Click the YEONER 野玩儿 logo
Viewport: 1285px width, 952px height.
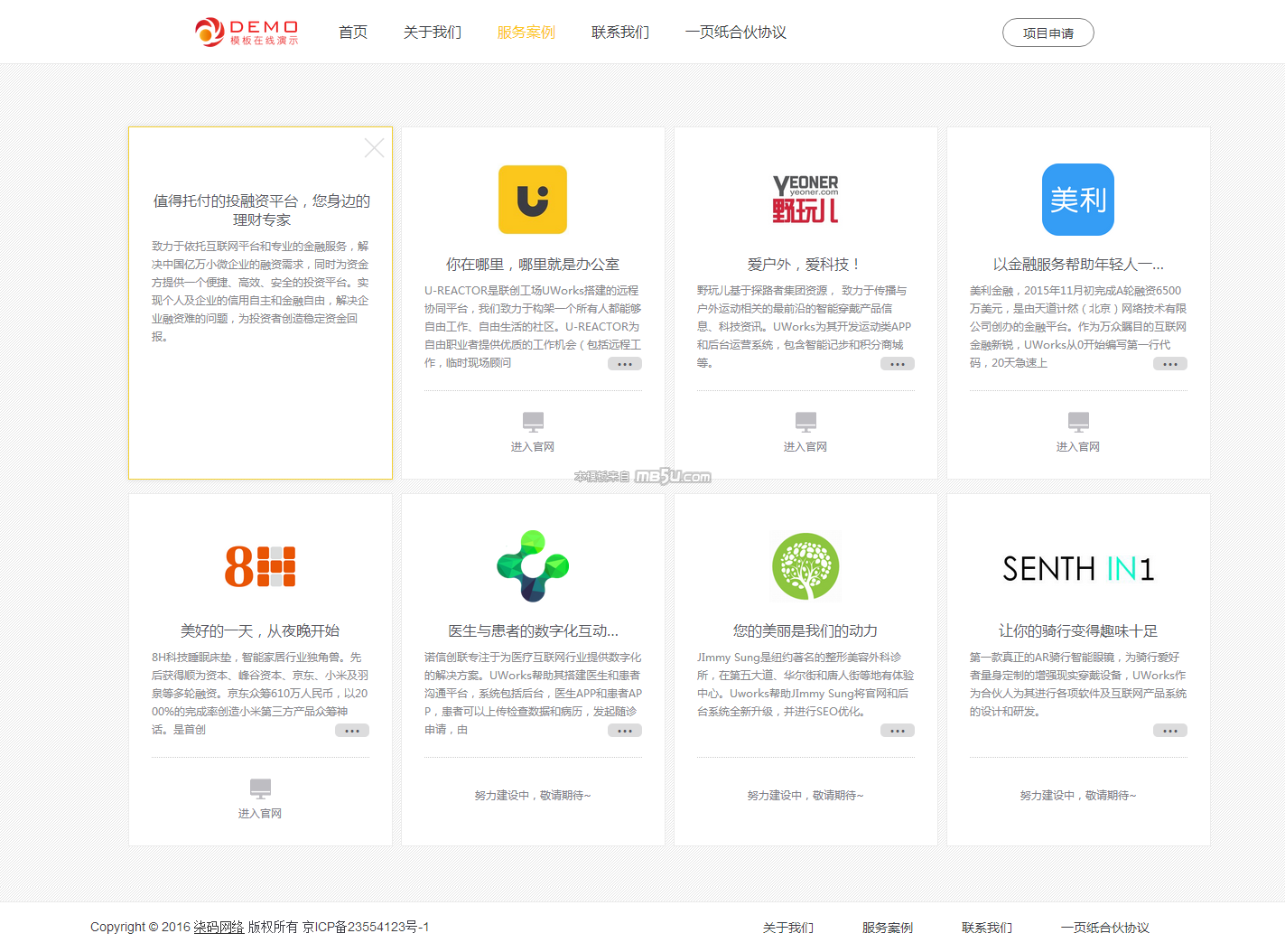[805, 200]
